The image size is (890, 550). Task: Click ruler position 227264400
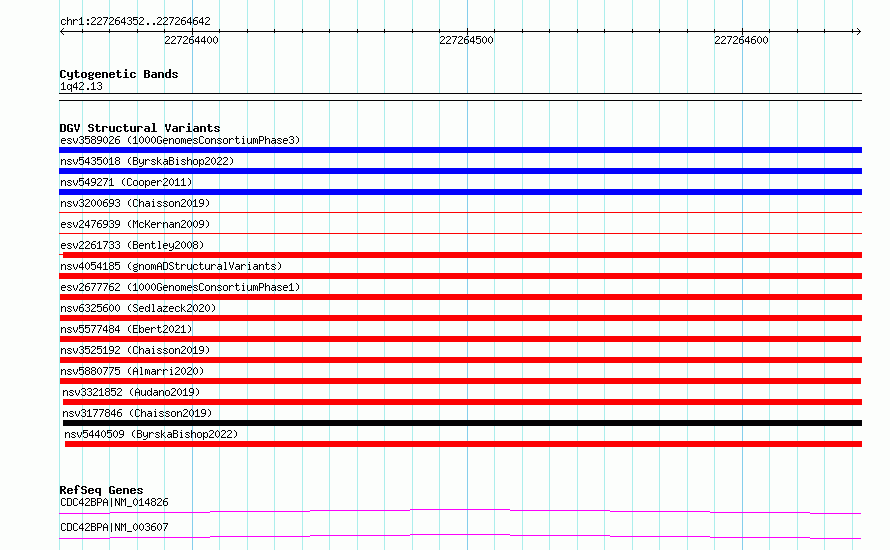191,40
